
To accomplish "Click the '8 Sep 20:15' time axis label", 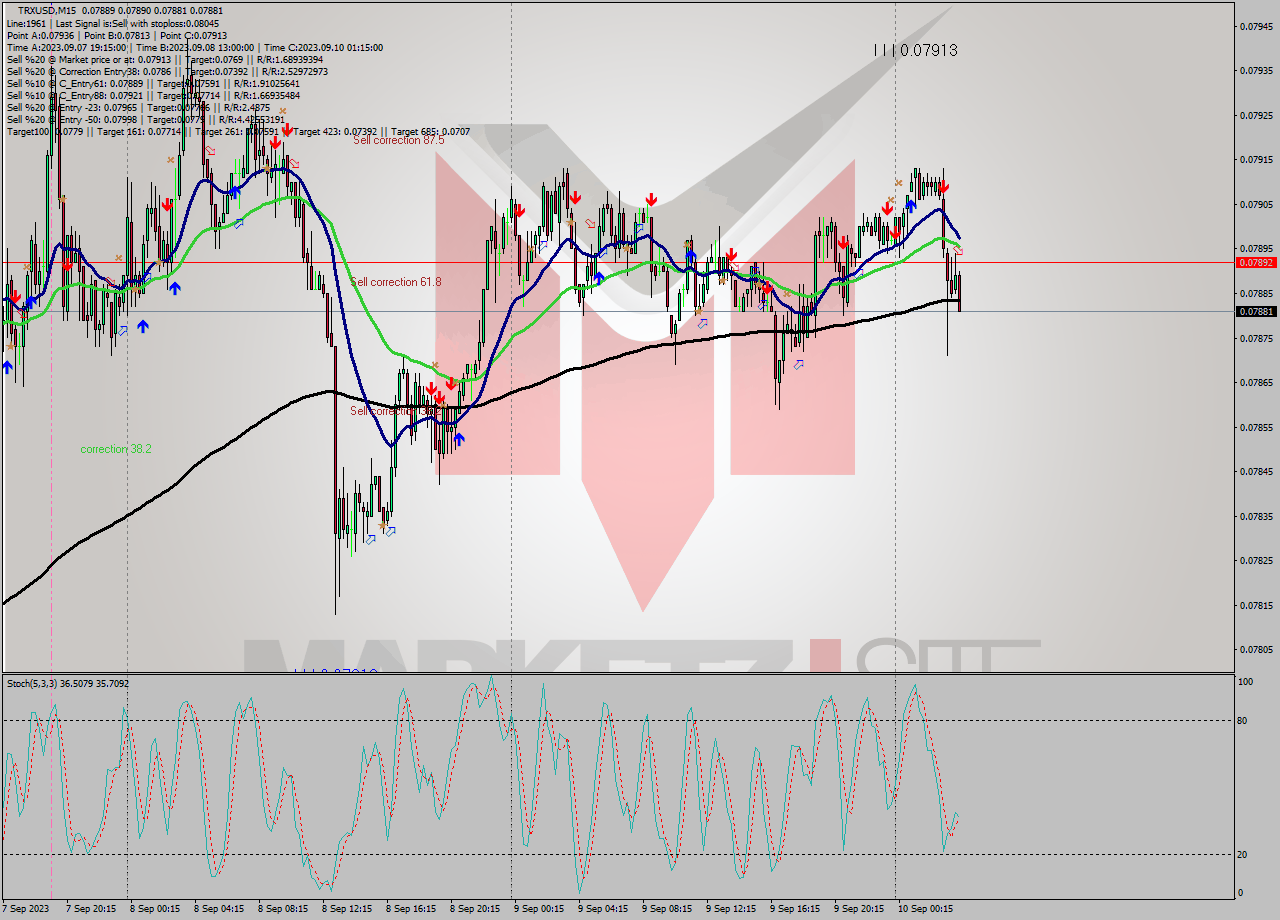I will [475, 909].
